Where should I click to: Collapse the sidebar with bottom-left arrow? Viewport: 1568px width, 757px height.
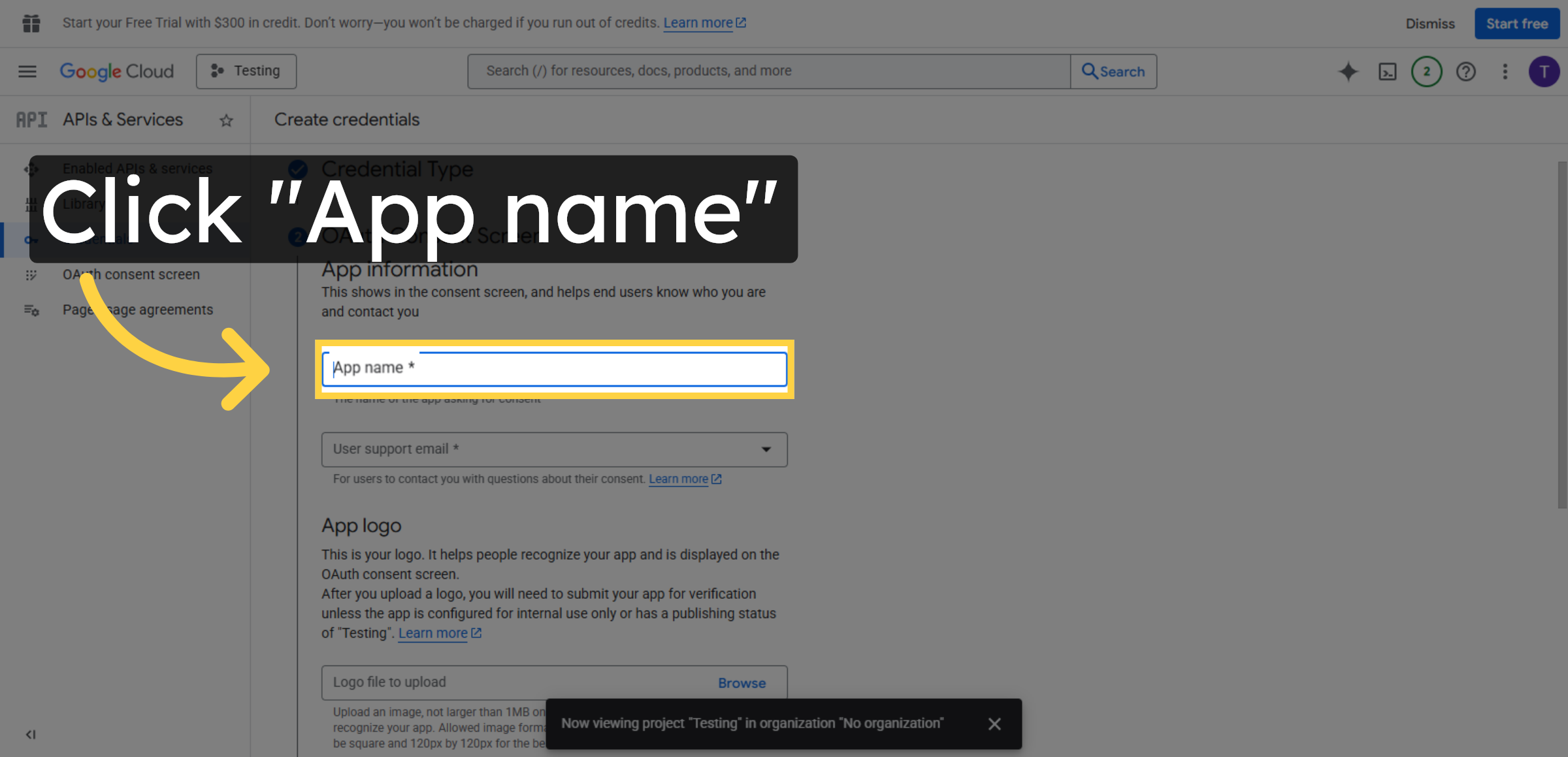click(x=29, y=734)
